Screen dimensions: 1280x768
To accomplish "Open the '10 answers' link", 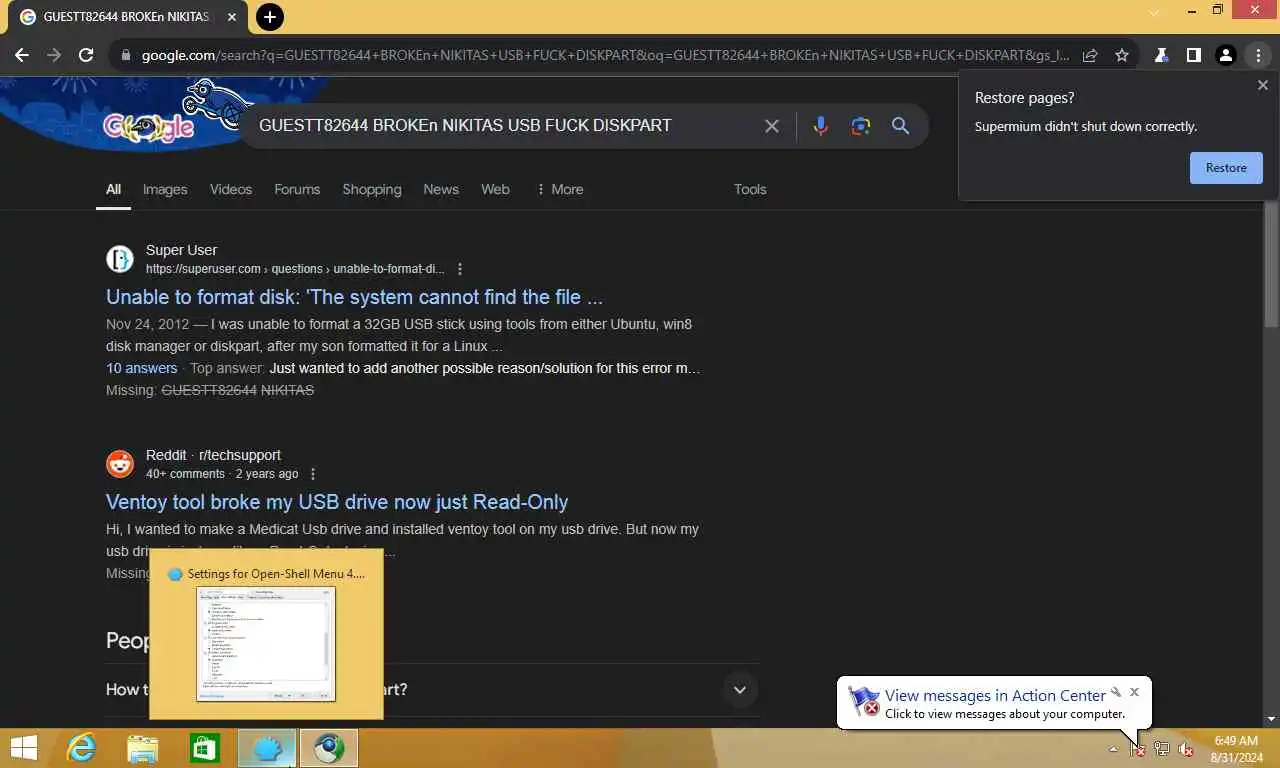I will [x=141, y=368].
